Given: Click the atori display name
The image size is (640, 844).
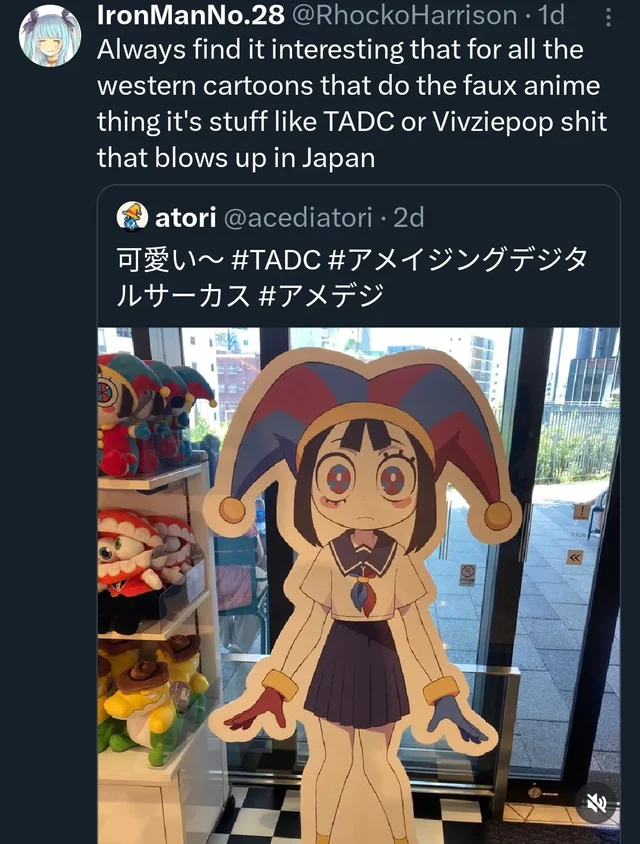Looking at the screenshot, I should pyautogui.click(x=185, y=217).
